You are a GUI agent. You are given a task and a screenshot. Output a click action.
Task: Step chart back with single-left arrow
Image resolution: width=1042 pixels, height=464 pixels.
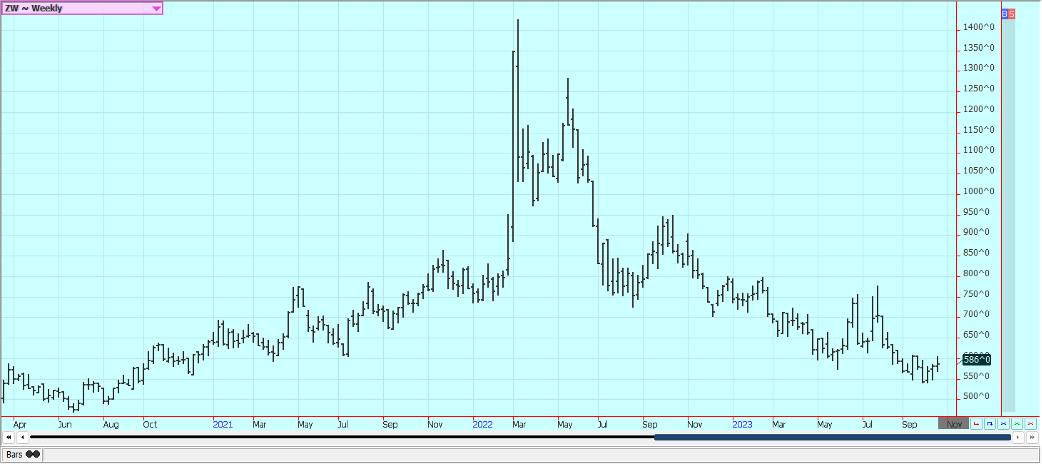(x=22, y=437)
